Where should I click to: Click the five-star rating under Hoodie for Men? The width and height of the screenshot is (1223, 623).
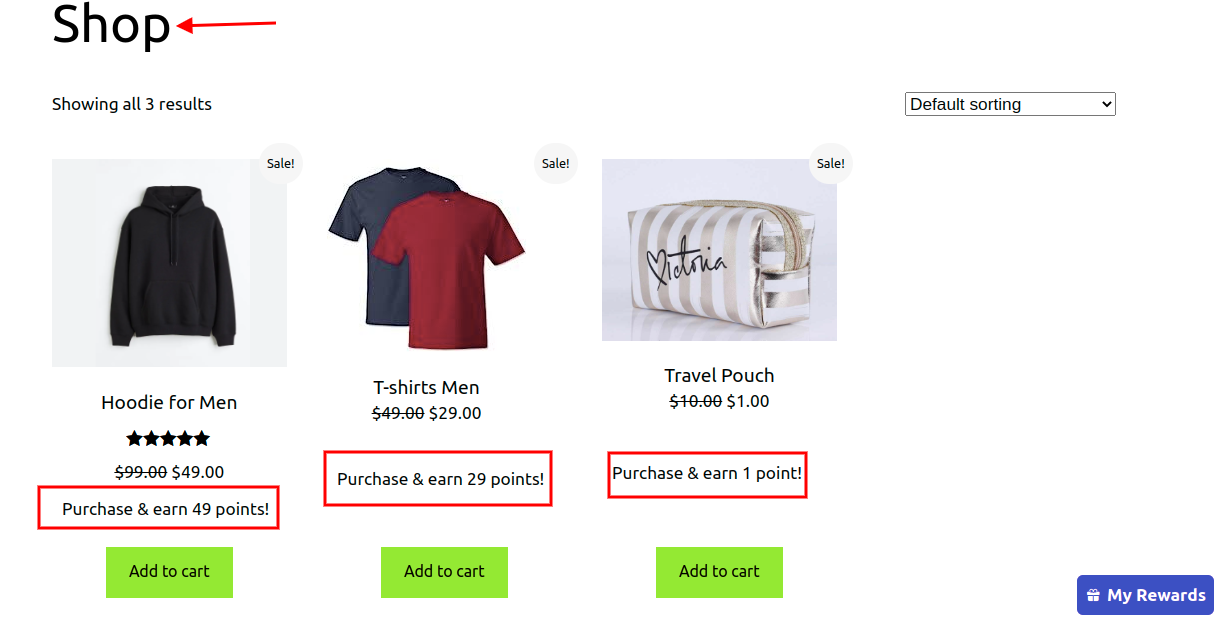coord(168,438)
